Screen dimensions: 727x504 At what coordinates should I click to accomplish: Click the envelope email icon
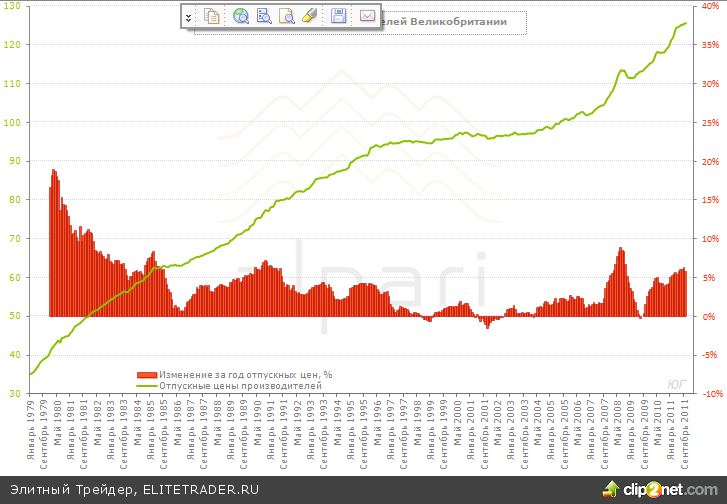367,16
